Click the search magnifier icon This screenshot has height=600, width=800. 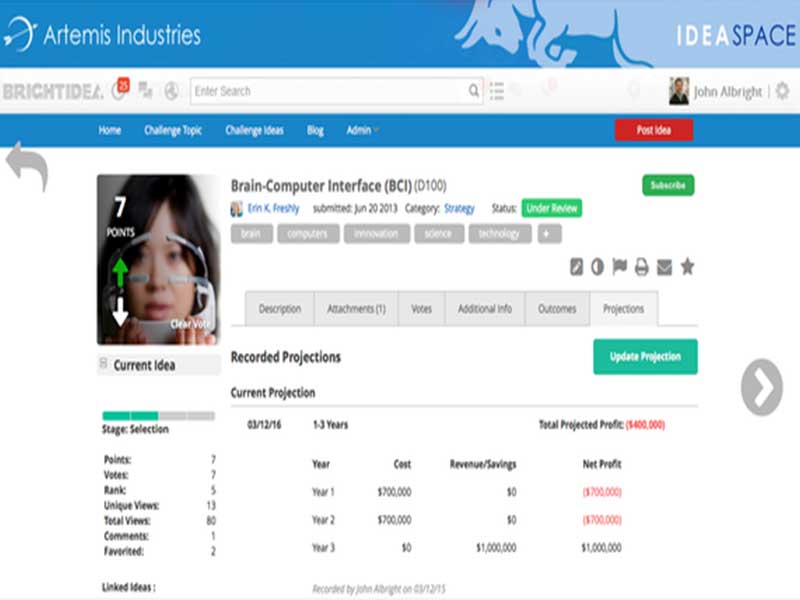pos(472,90)
